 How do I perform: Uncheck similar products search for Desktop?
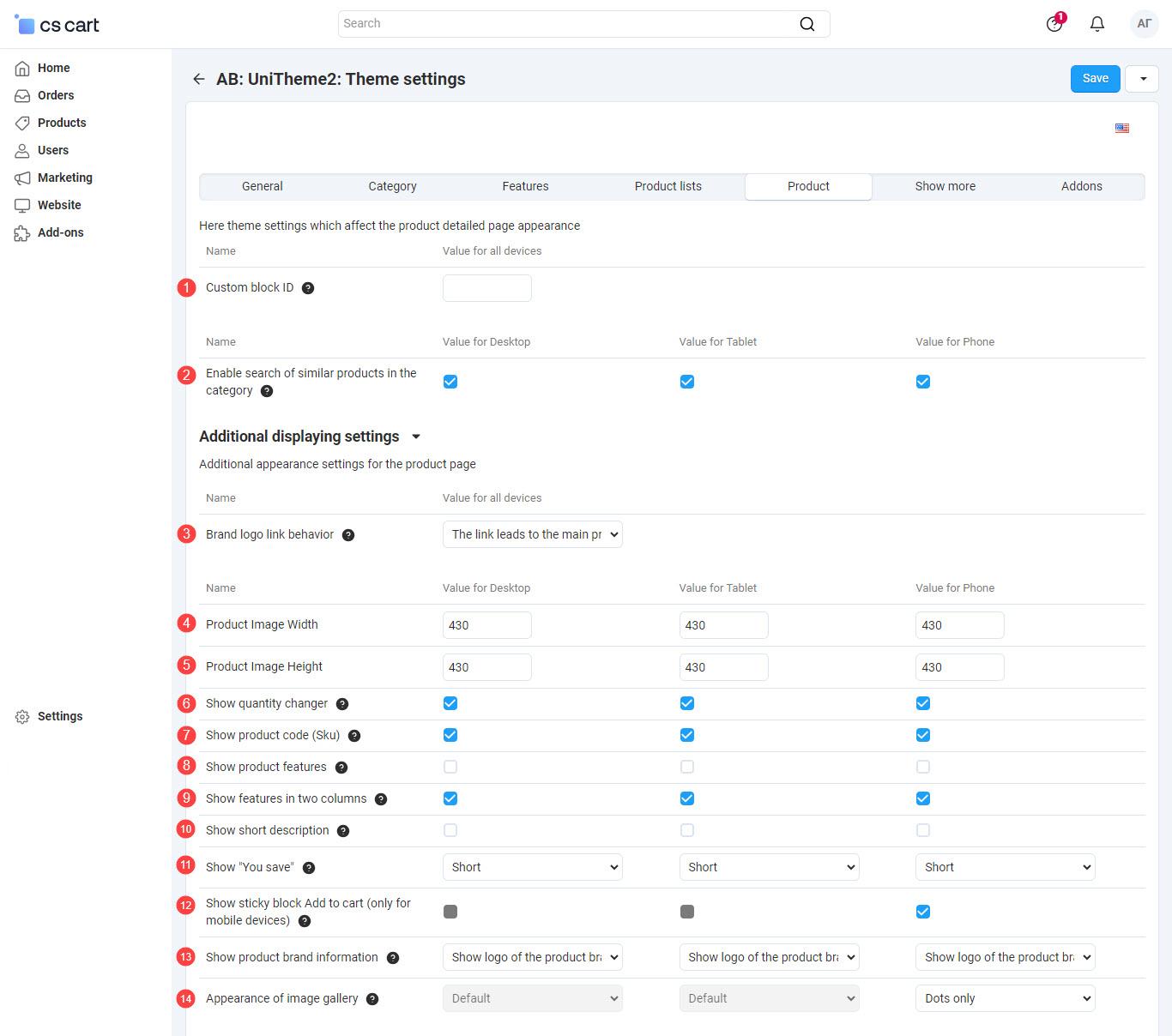coord(450,382)
